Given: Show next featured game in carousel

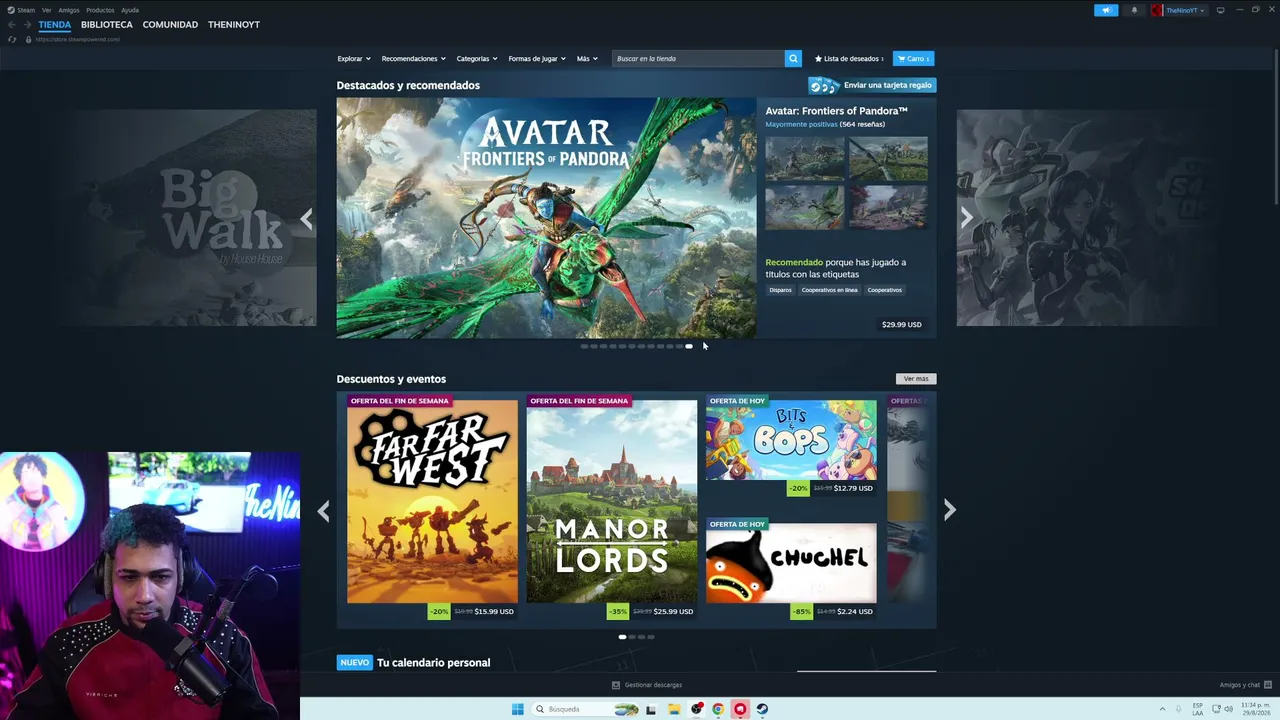Looking at the screenshot, I should coord(966,218).
